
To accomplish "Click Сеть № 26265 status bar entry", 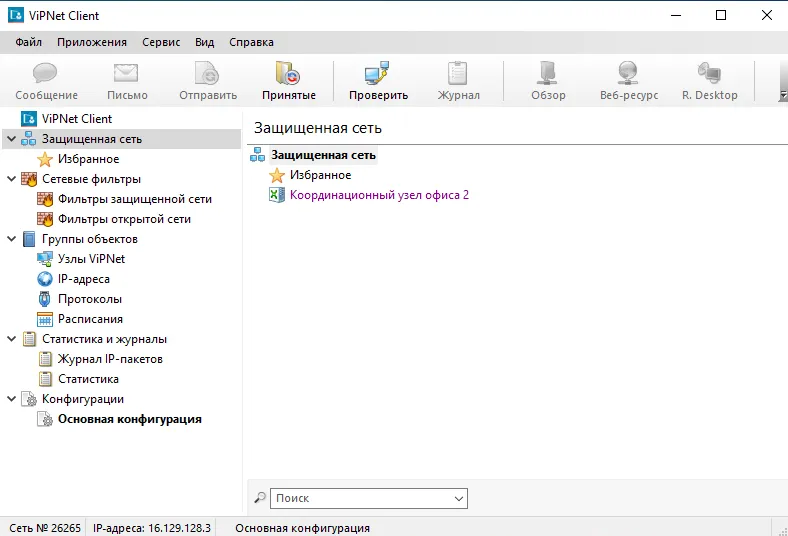I will pos(45,528).
